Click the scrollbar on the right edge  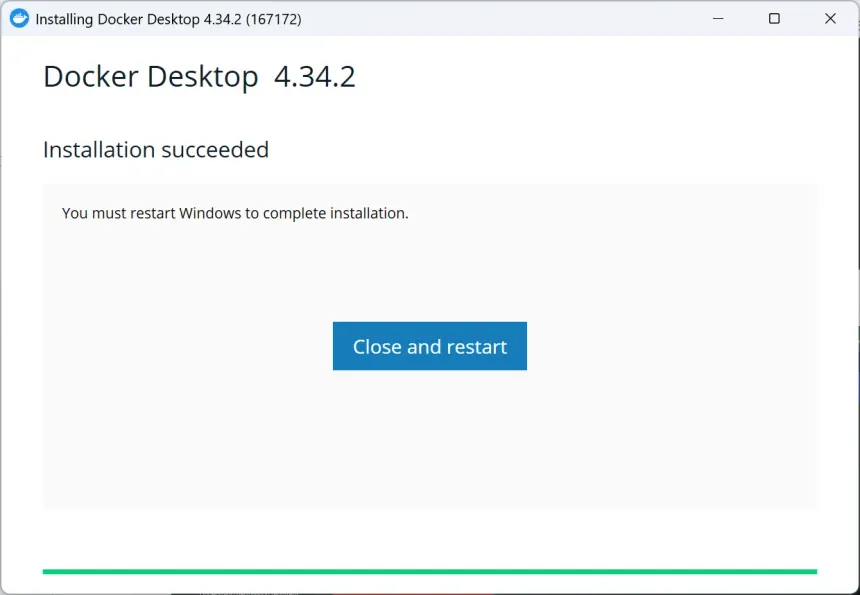click(856, 300)
